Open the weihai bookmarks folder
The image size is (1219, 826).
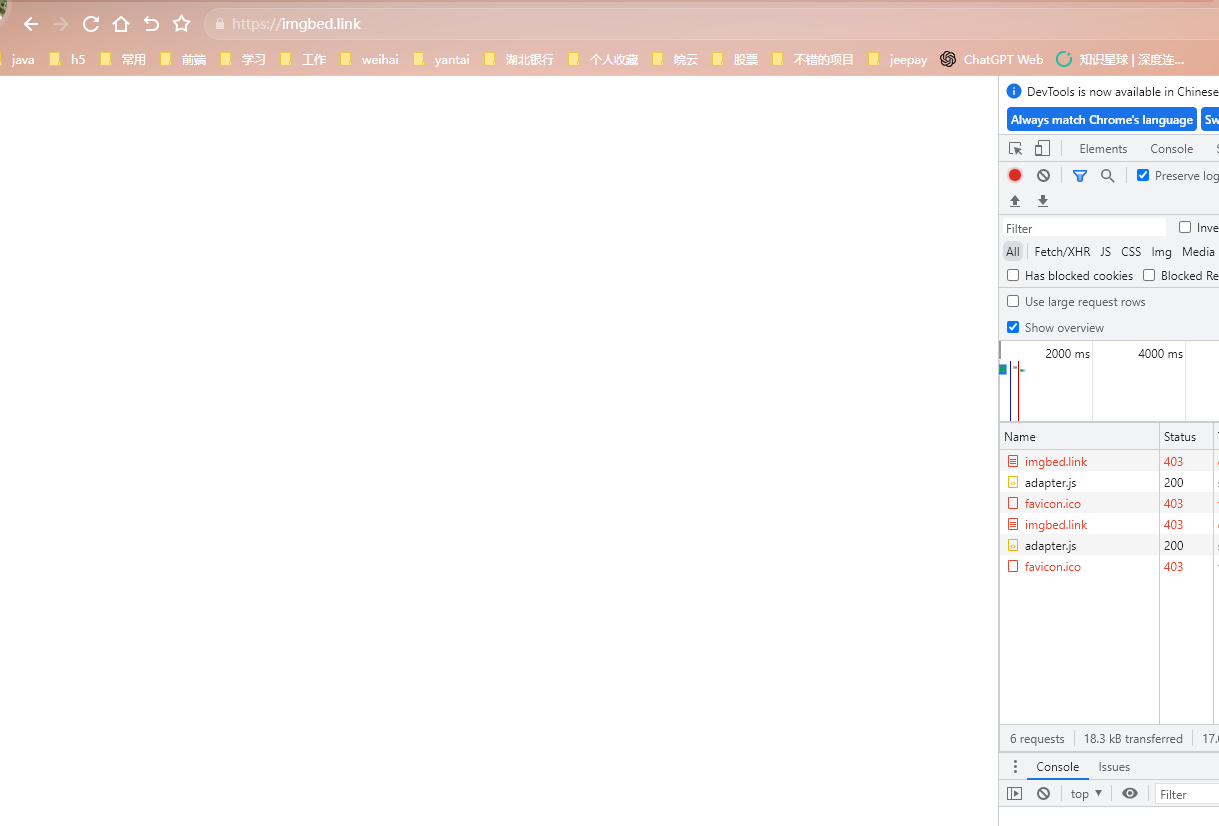[369, 60]
